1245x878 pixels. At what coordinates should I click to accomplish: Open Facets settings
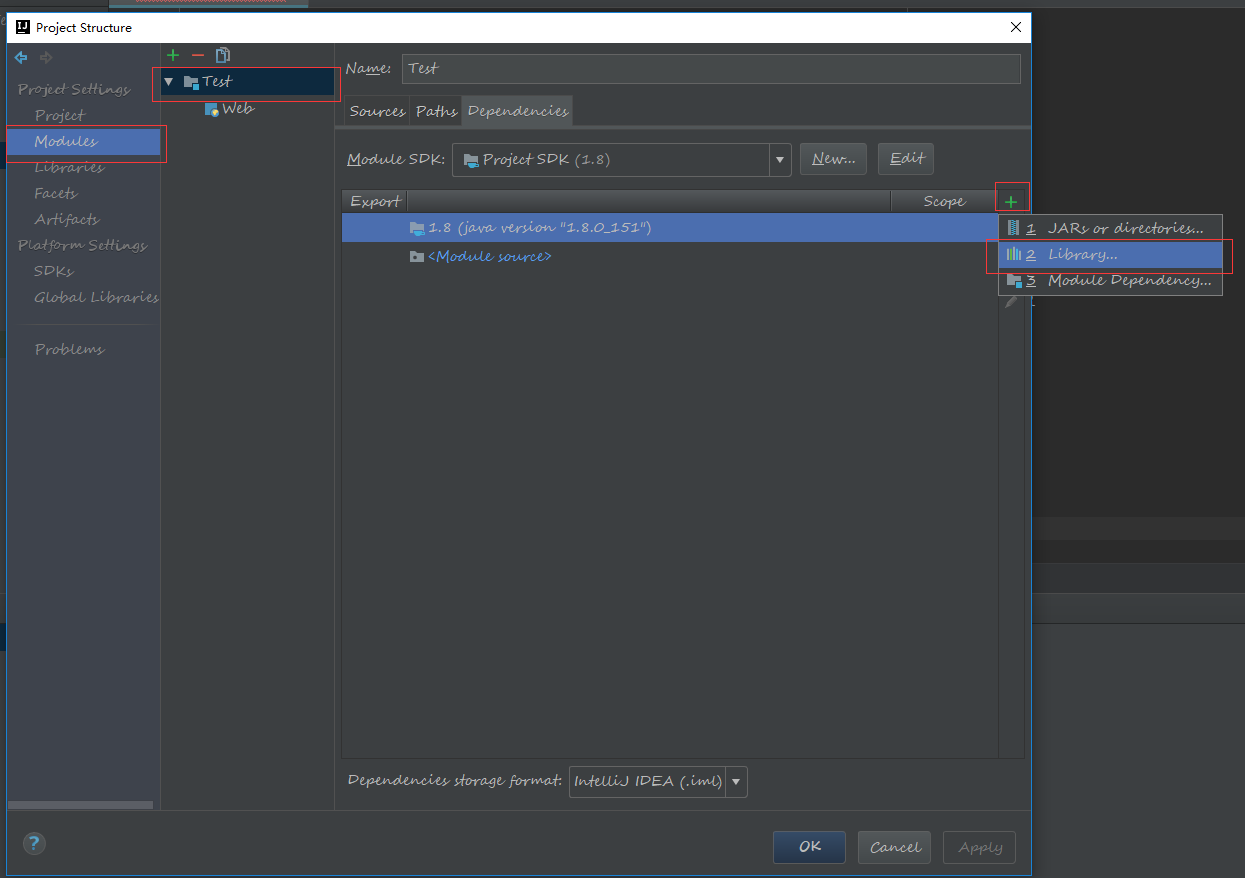click(55, 193)
